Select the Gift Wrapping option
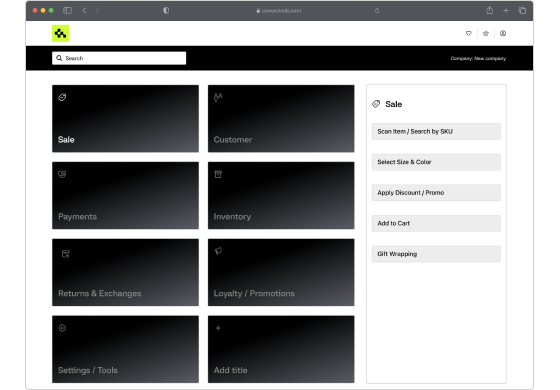This screenshot has height=390, width=560. pyautogui.click(x=436, y=254)
